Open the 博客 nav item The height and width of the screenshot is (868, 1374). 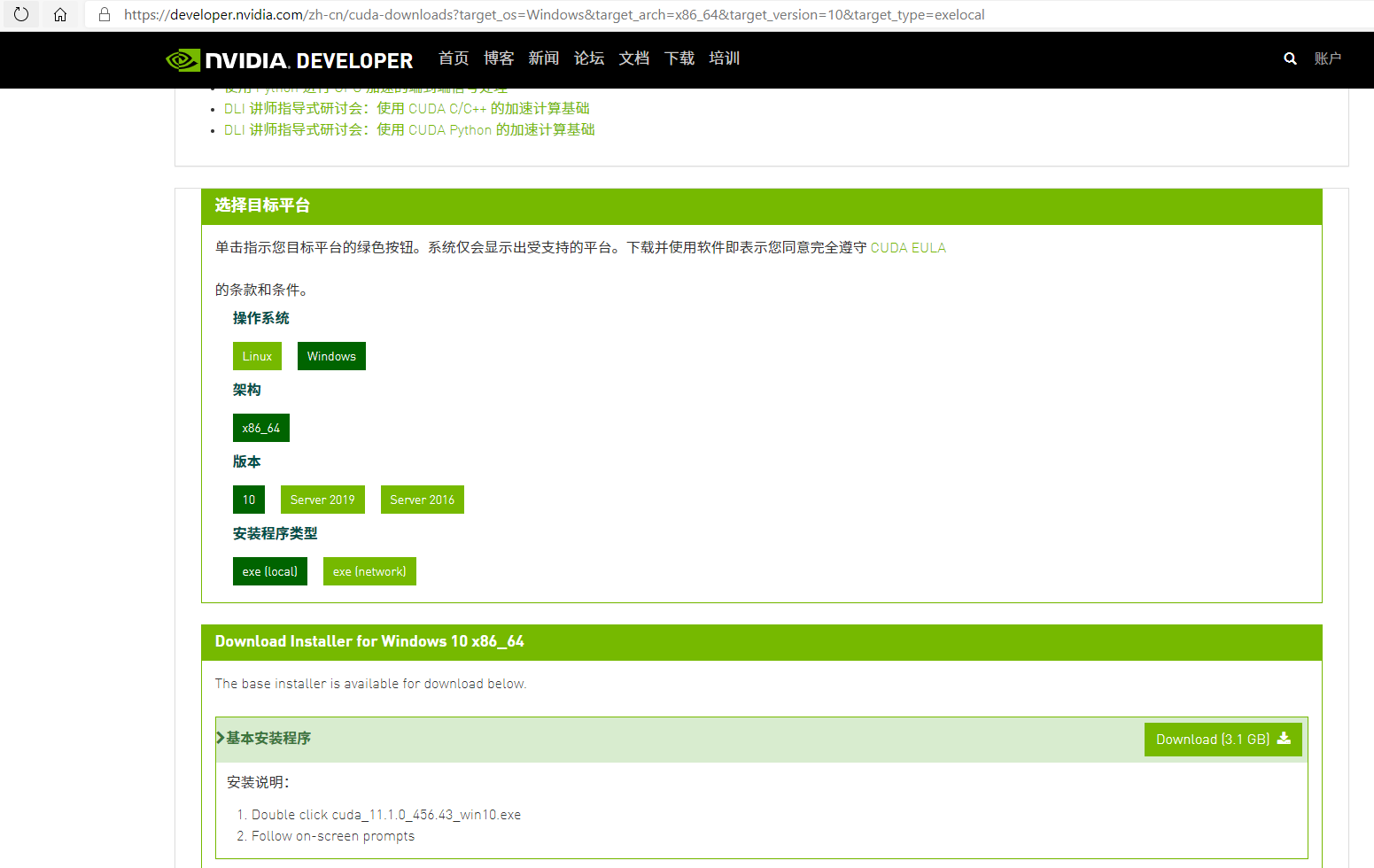coord(499,58)
